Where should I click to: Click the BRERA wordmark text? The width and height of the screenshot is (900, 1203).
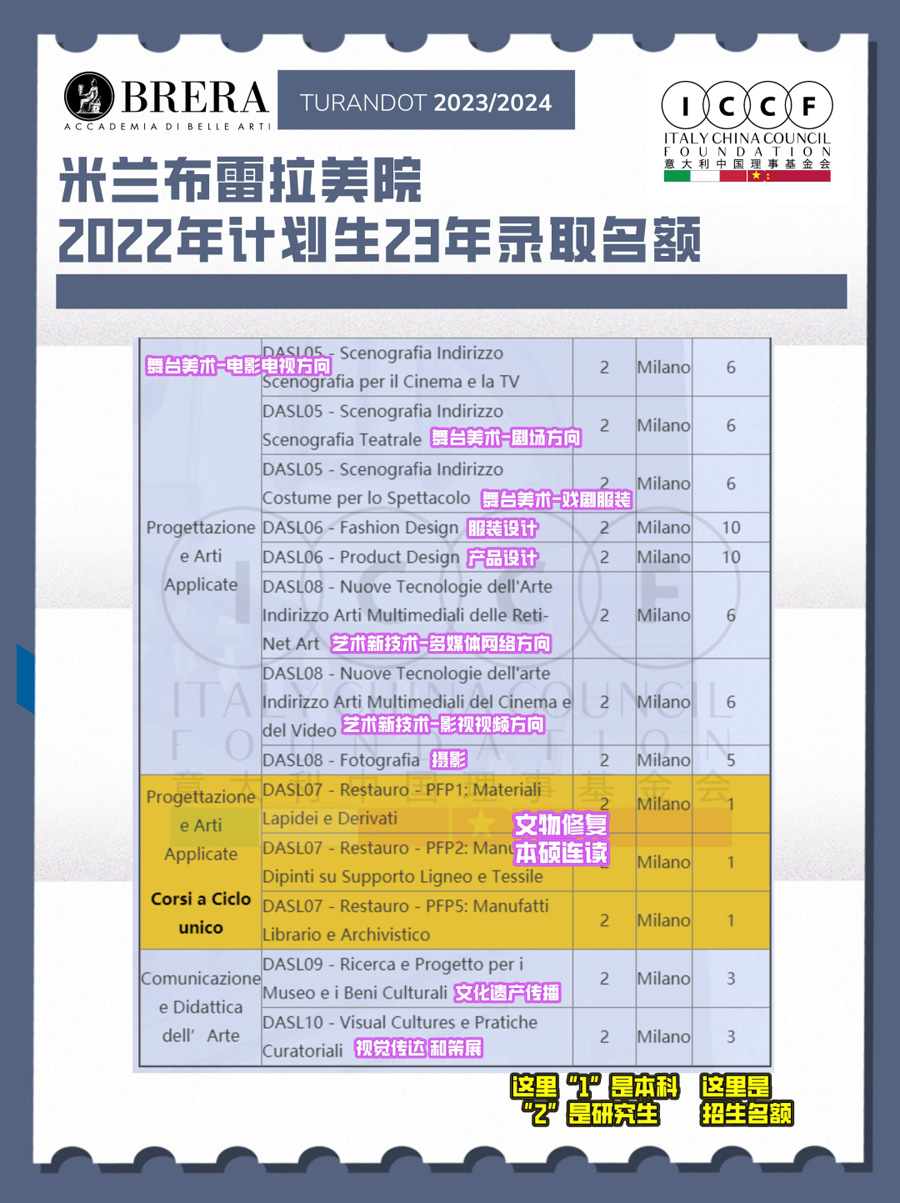pyautogui.click(x=197, y=97)
